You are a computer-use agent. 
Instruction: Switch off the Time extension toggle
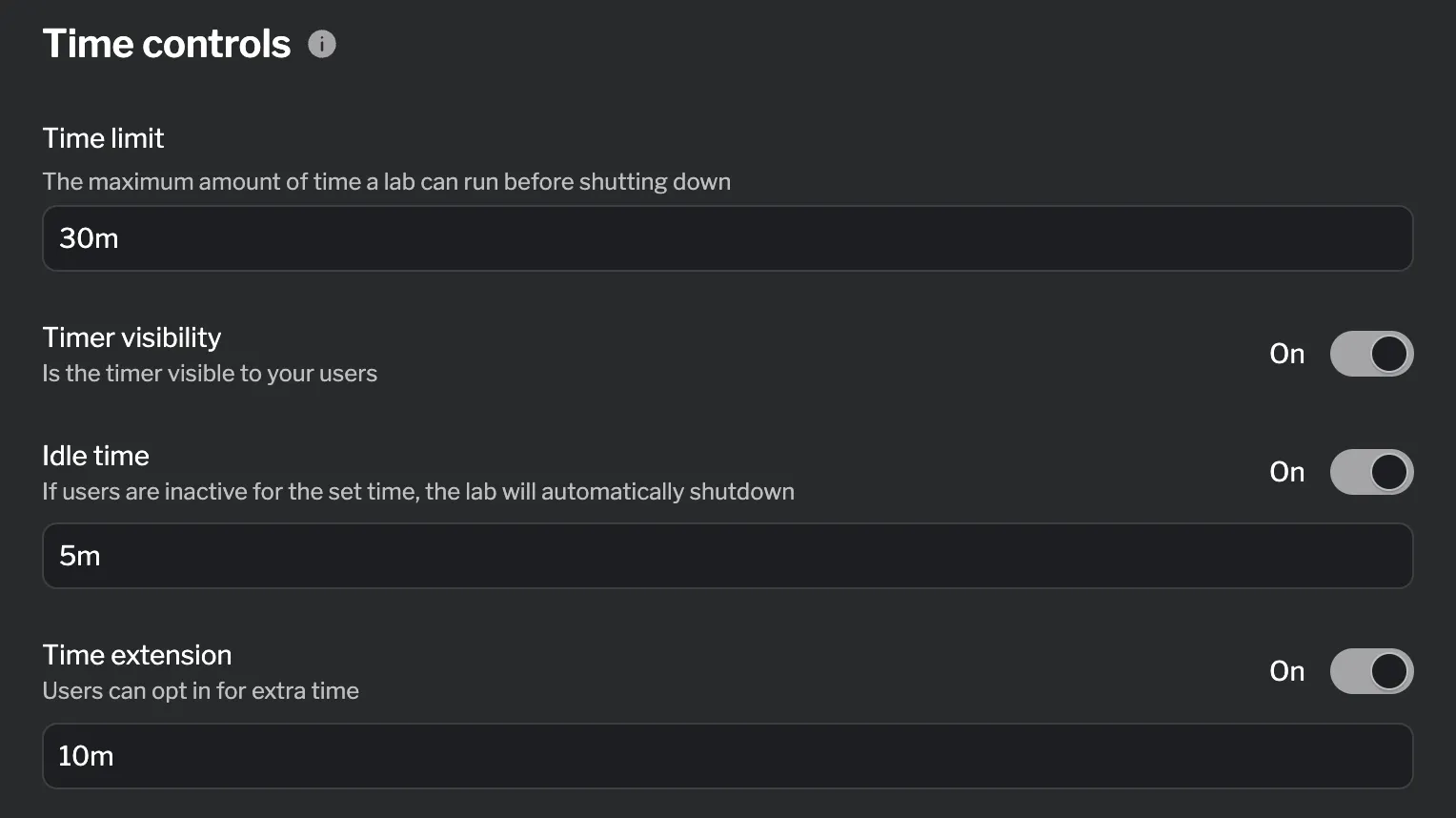click(x=1371, y=671)
